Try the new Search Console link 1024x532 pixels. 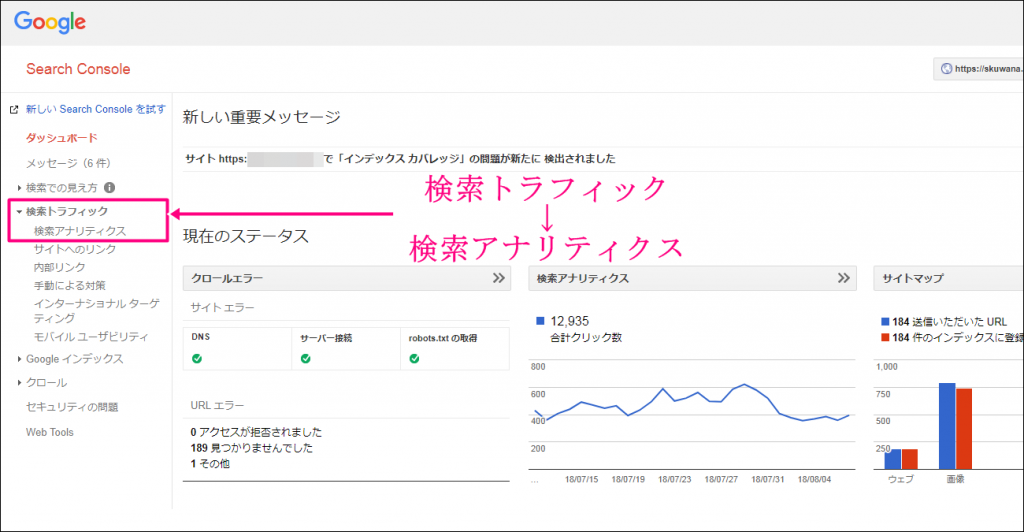95,109
